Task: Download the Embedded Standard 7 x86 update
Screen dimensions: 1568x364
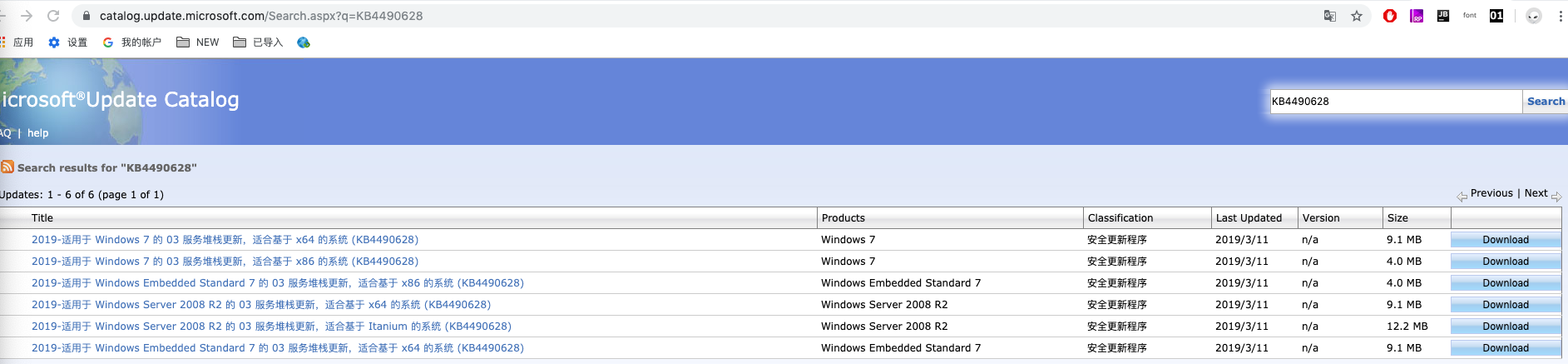Action: 1506,283
